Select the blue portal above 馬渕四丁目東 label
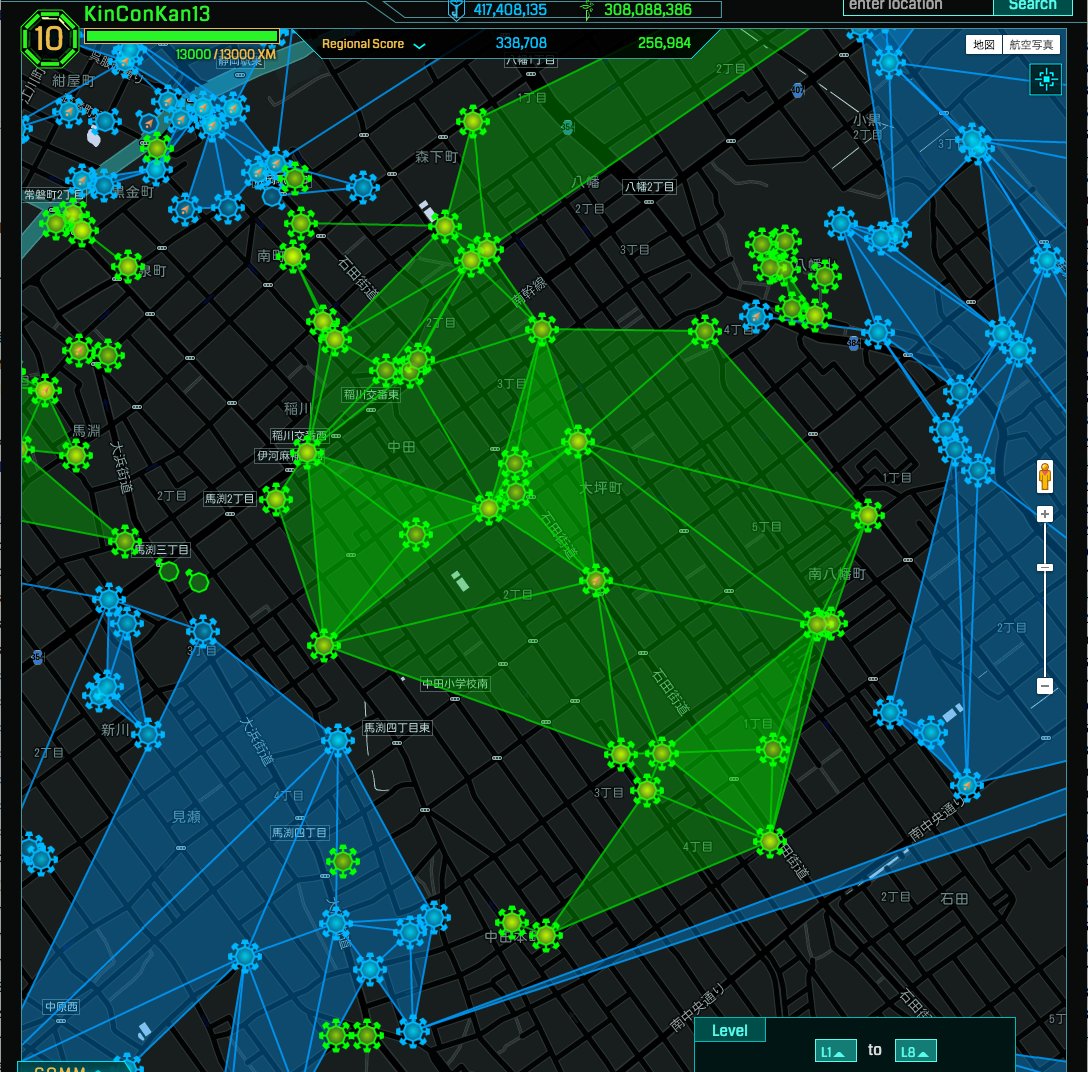 338,741
